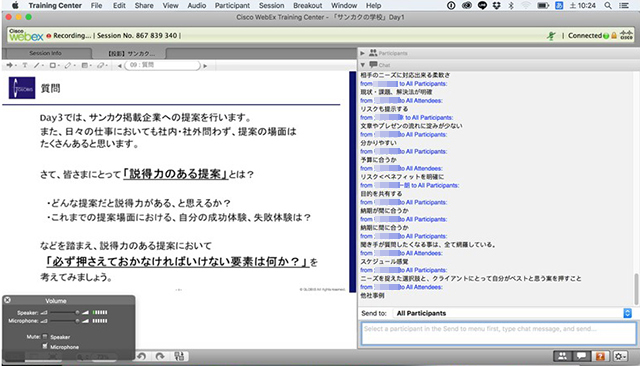Viewport: 640px width, 366px height.
Task: Open the Participants panel icon at bottom right
Action: 562,356
